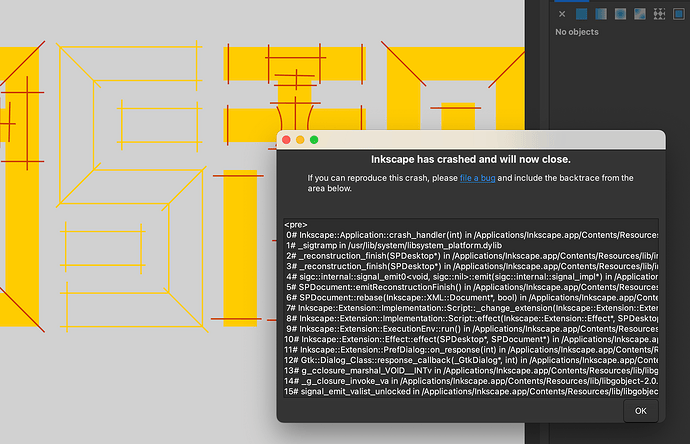
Task: Choose the Mesh gradient fill icon
Action: (640, 14)
